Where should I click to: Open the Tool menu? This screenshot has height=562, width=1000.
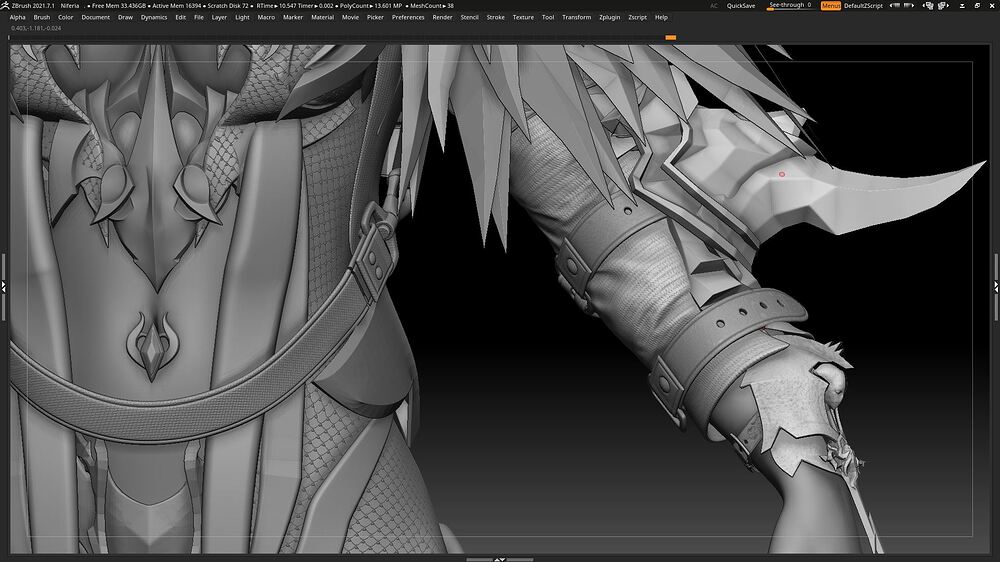(548, 17)
